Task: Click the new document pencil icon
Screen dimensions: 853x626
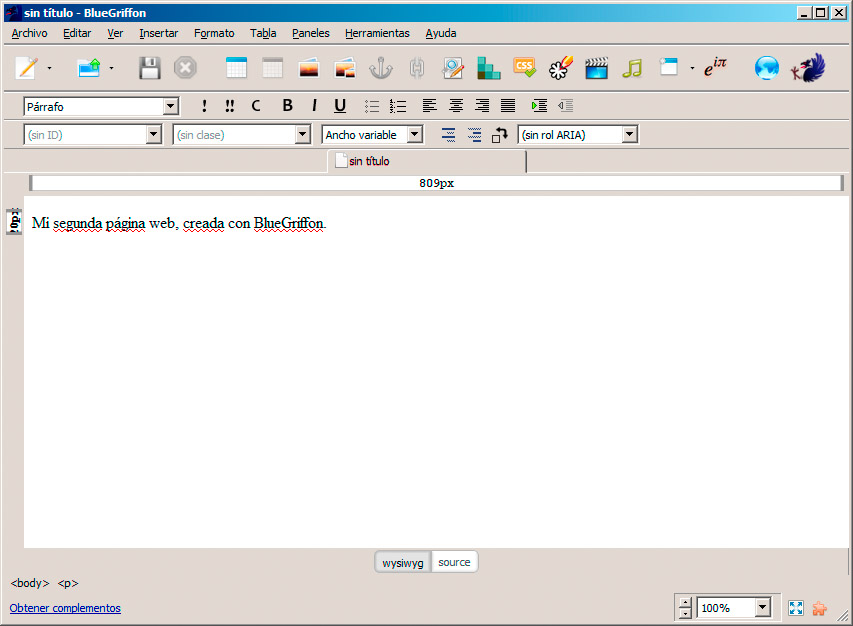Action: (27, 68)
